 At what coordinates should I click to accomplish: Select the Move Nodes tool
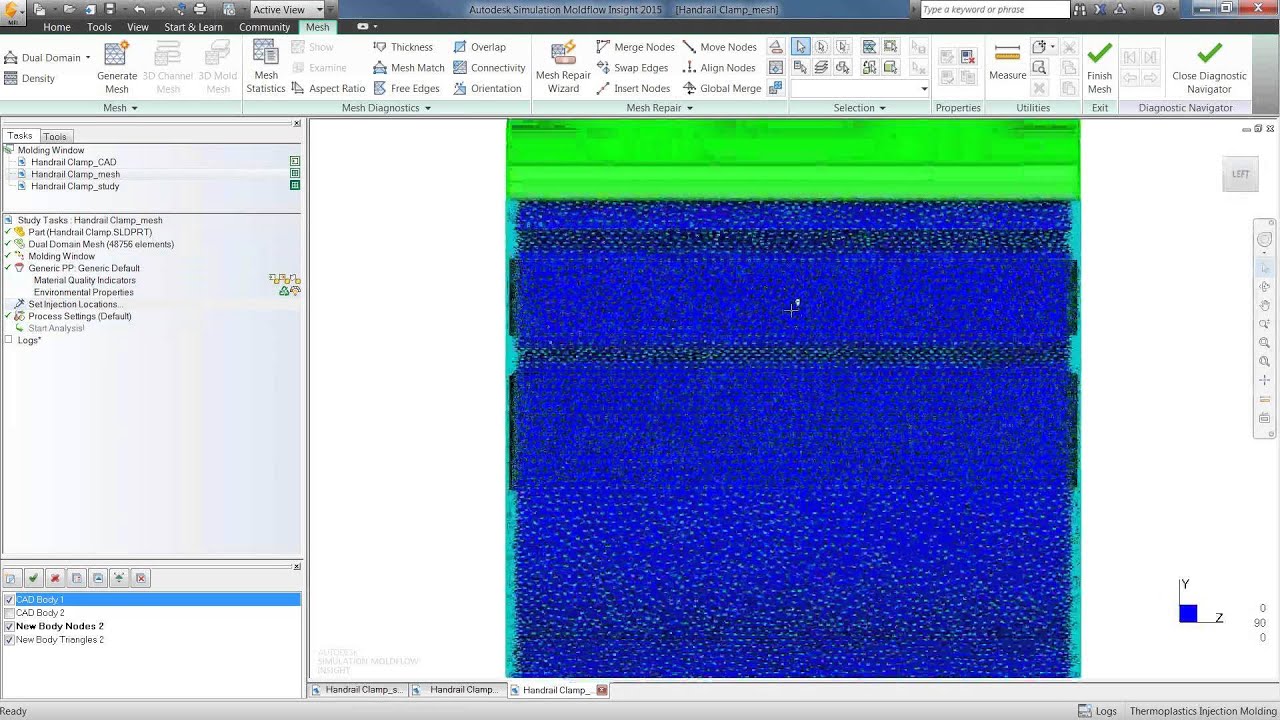[x=719, y=47]
